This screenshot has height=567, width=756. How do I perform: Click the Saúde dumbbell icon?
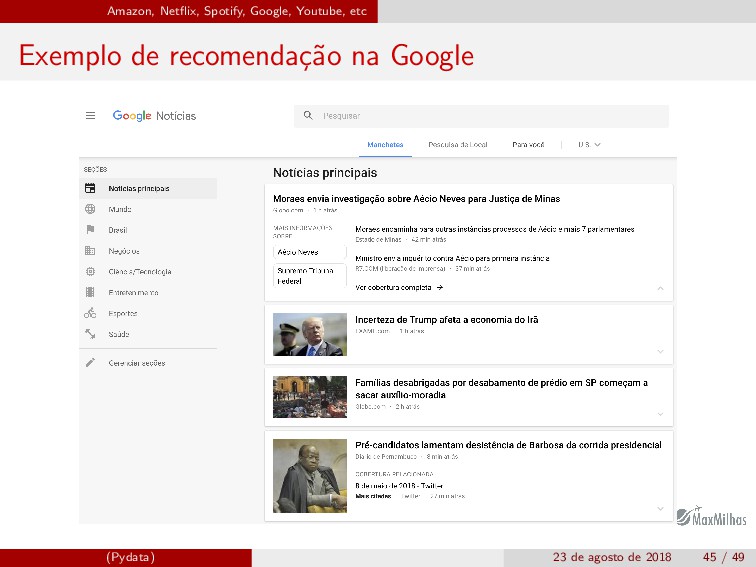pyautogui.click(x=90, y=334)
